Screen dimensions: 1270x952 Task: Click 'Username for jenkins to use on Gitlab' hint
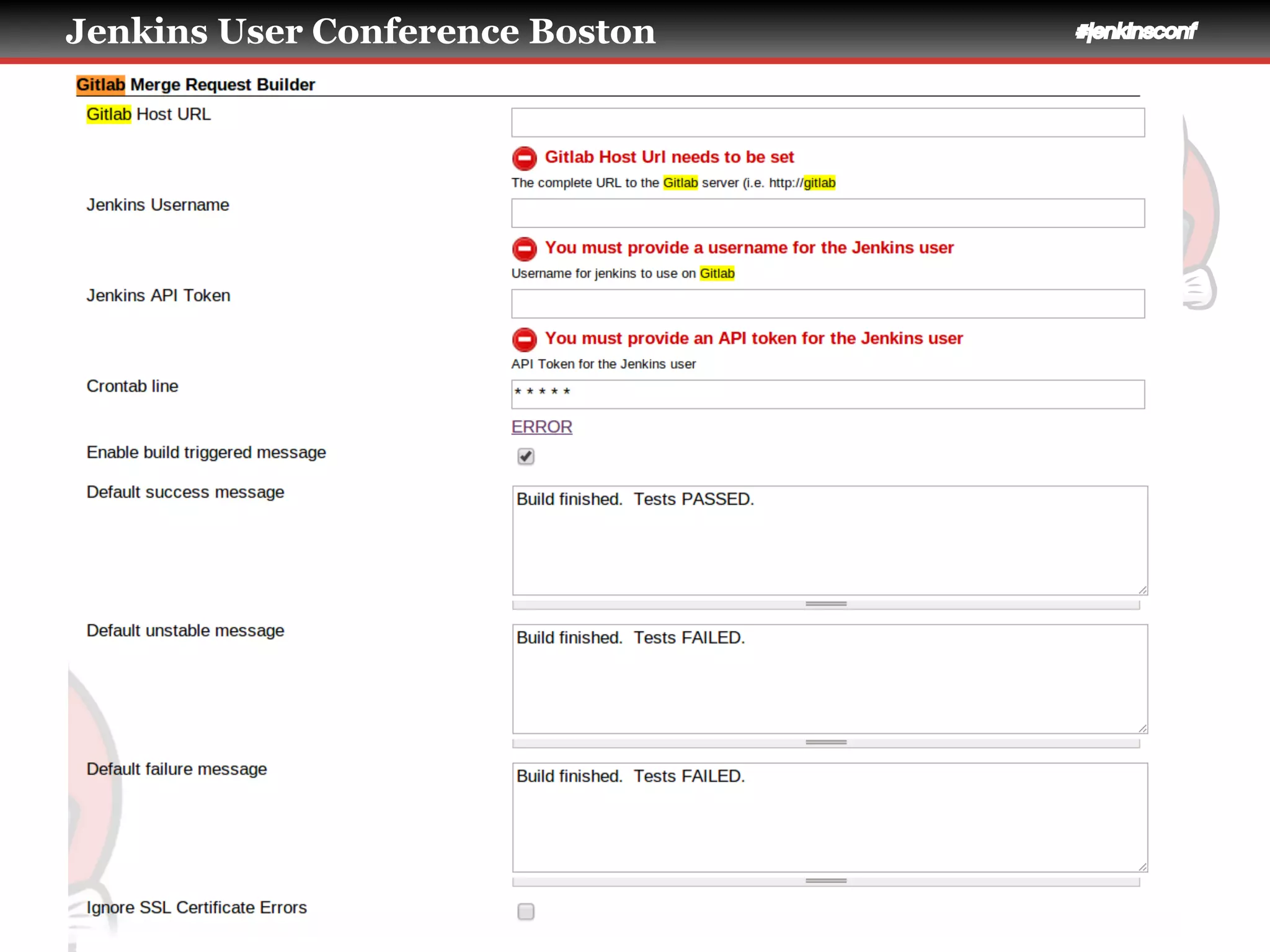pos(623,274)
